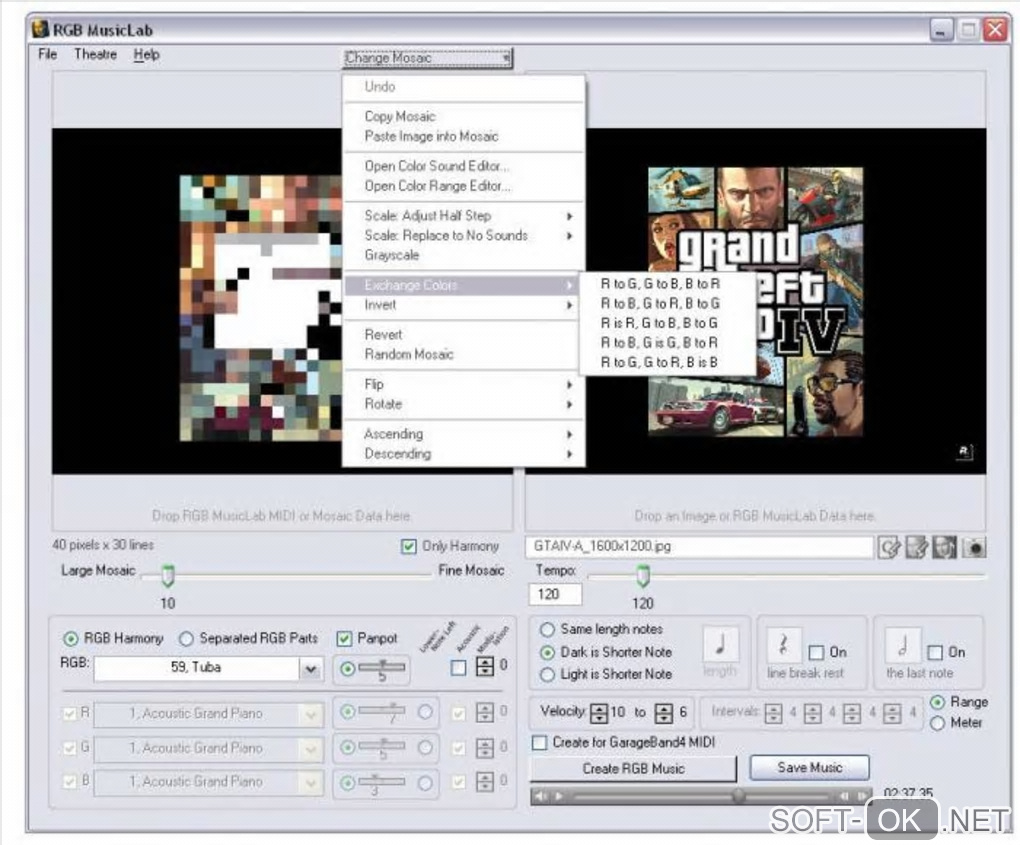Click the modulation stepper in the B instrument row
Screen dimensions: 1020x845
485,781
